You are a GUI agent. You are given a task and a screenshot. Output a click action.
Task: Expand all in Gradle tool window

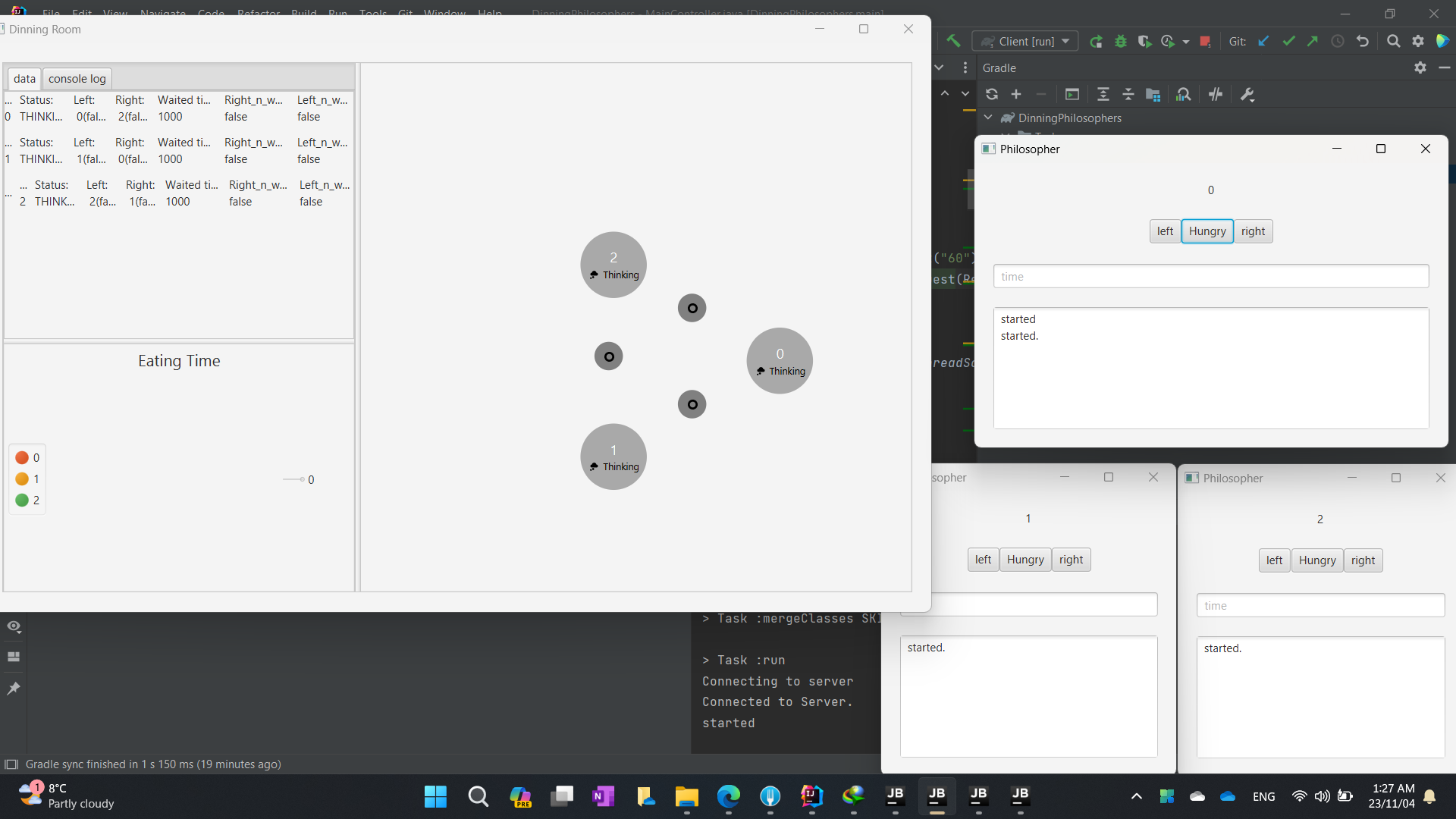1103,94
